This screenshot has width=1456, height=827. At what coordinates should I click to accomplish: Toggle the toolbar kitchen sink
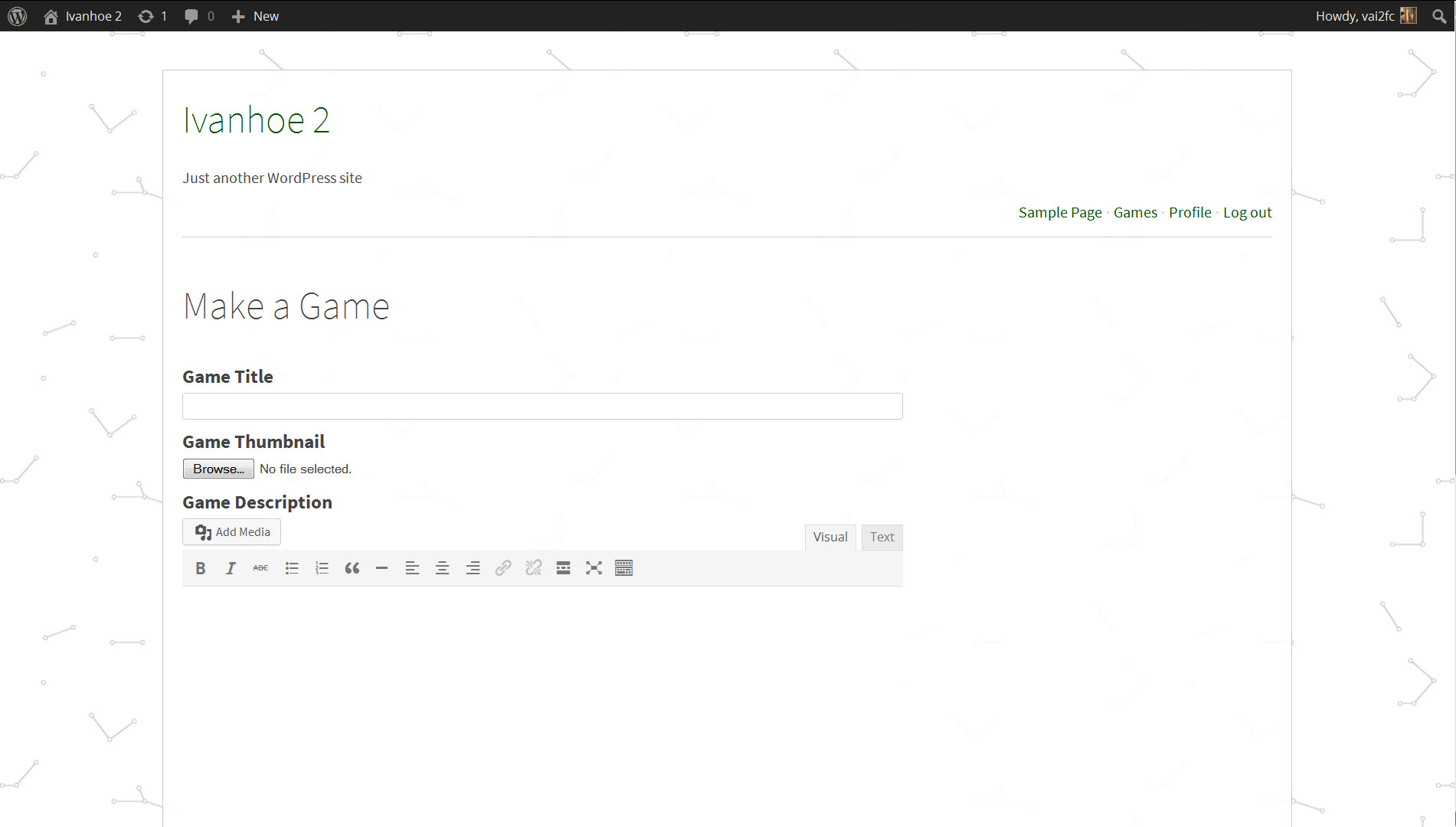tap(624, 568)
